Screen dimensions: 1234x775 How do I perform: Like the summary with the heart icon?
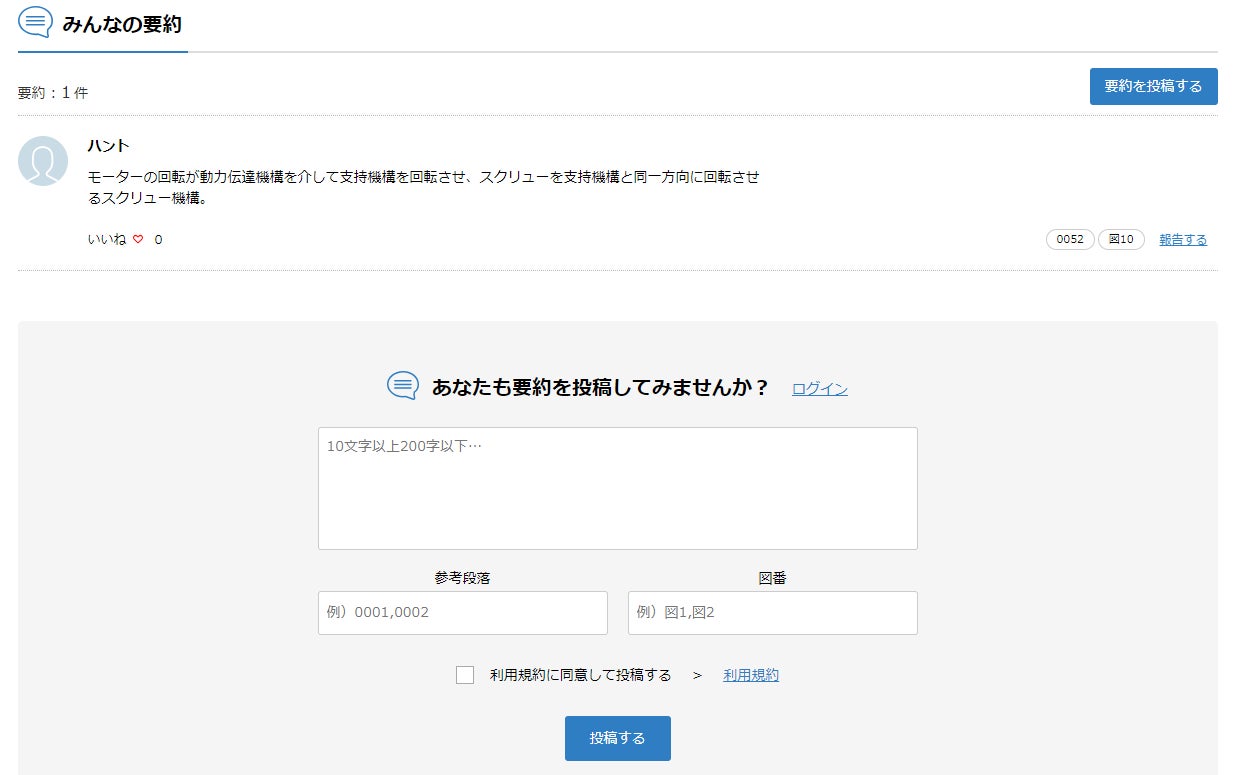click(x=138, y=240)
